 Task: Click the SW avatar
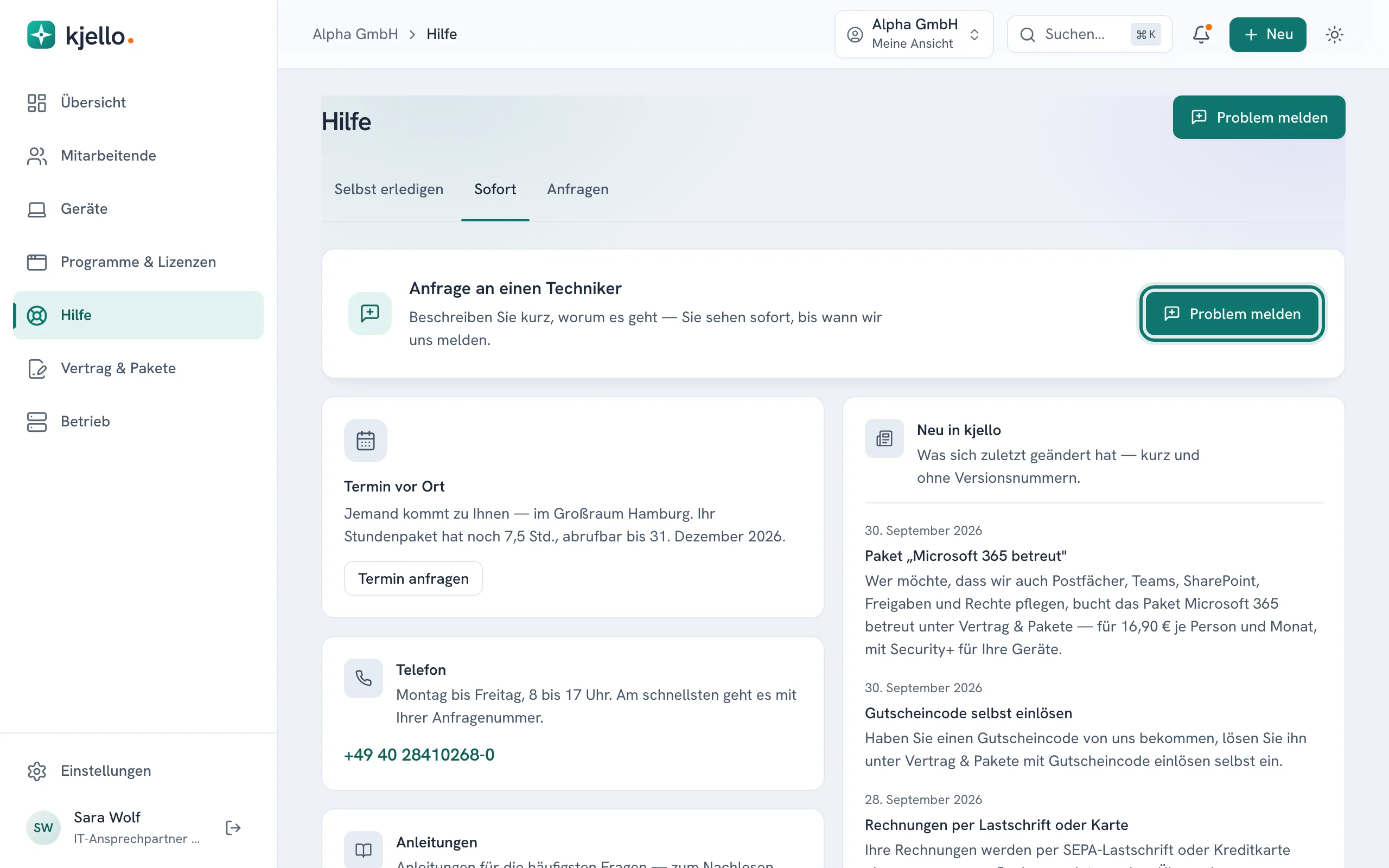point(43,827)
